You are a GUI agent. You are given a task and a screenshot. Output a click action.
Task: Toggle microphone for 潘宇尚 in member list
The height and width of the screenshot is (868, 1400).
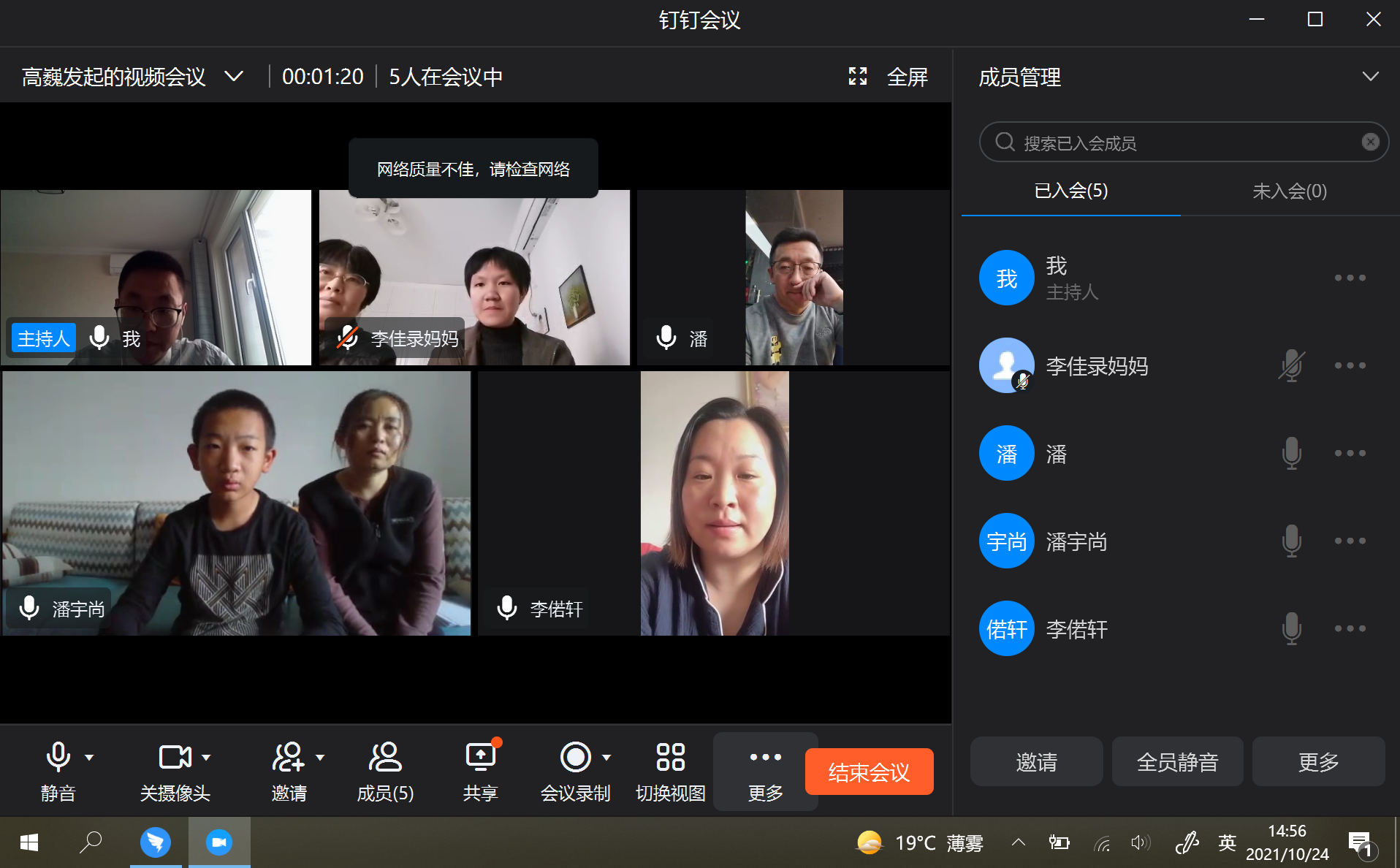pos(1291,541)
